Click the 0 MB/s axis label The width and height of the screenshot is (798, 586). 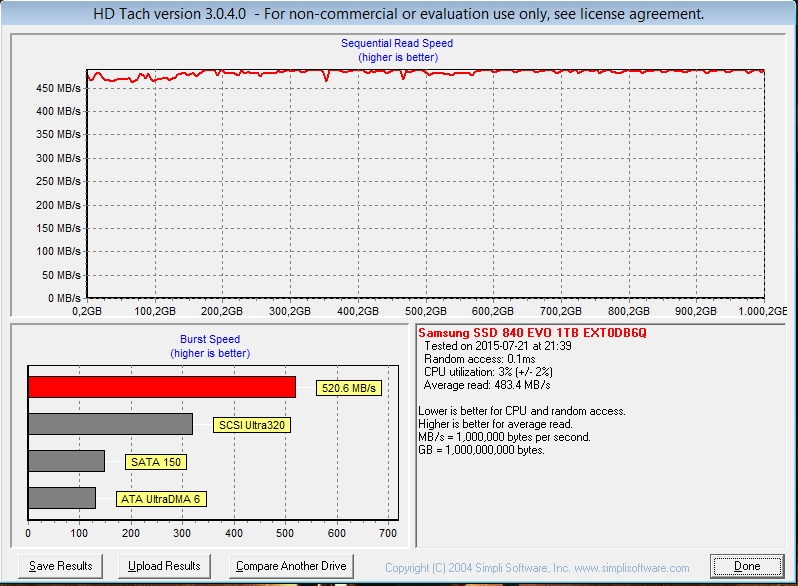[64, 298]
